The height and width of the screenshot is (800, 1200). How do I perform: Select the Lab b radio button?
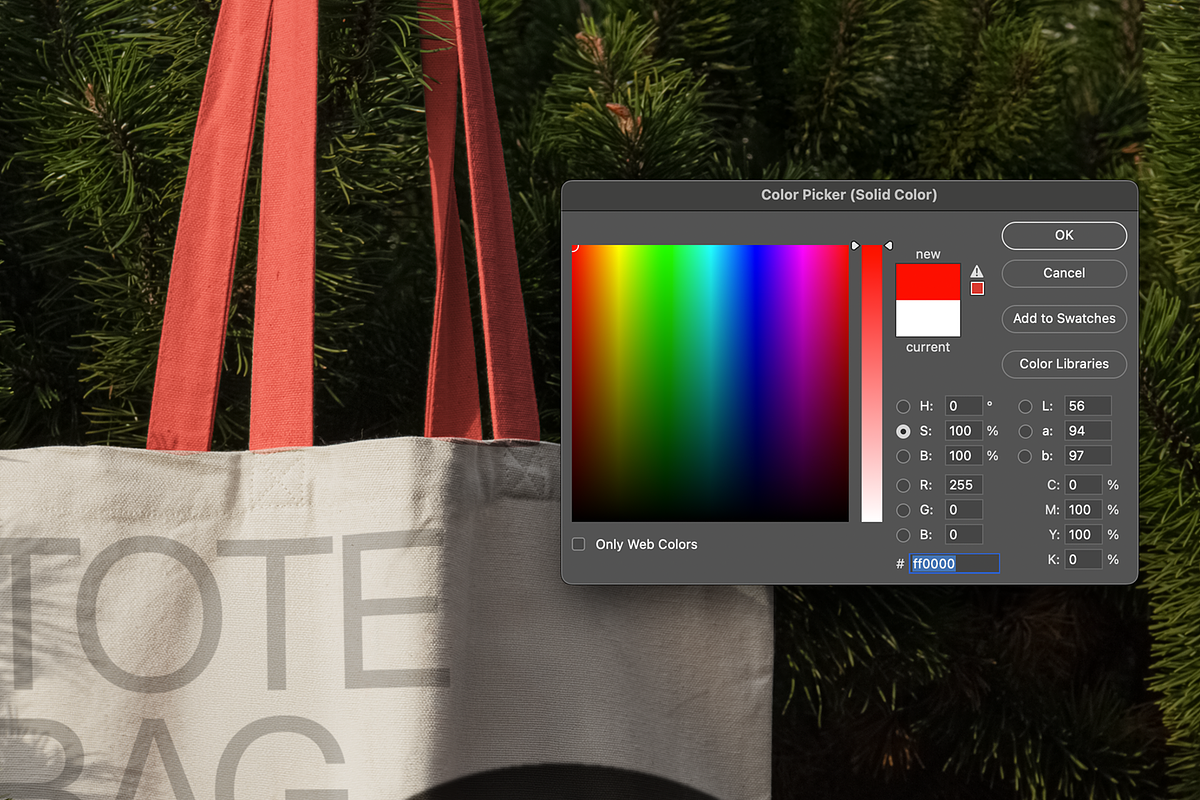coord(1025,456)
